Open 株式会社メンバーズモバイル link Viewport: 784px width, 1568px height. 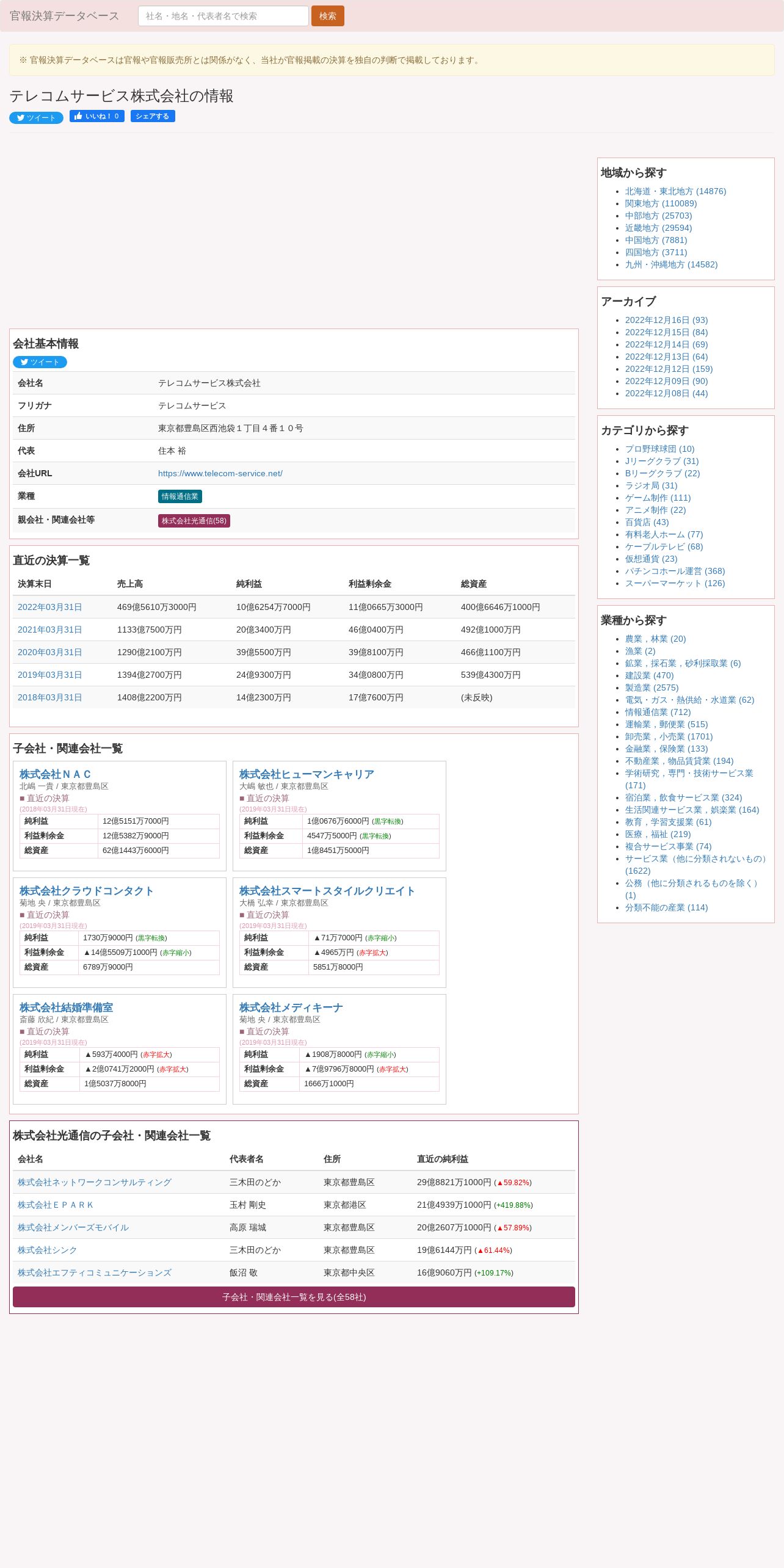[x=73, y=1227]
